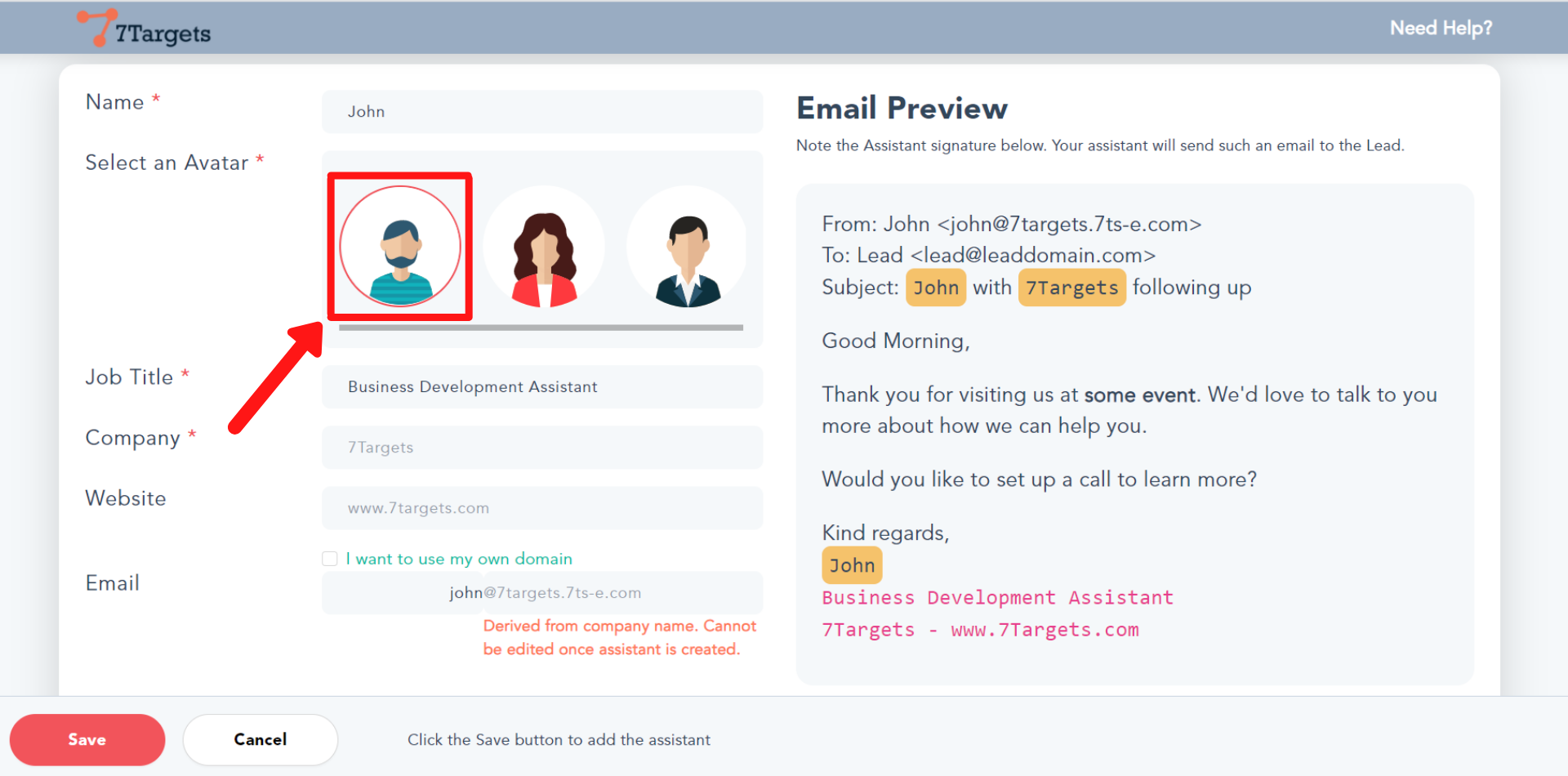This screenshot has width=1568, height=776.
Task: Click the 7Targets logo in header
Action: (145, 29)
